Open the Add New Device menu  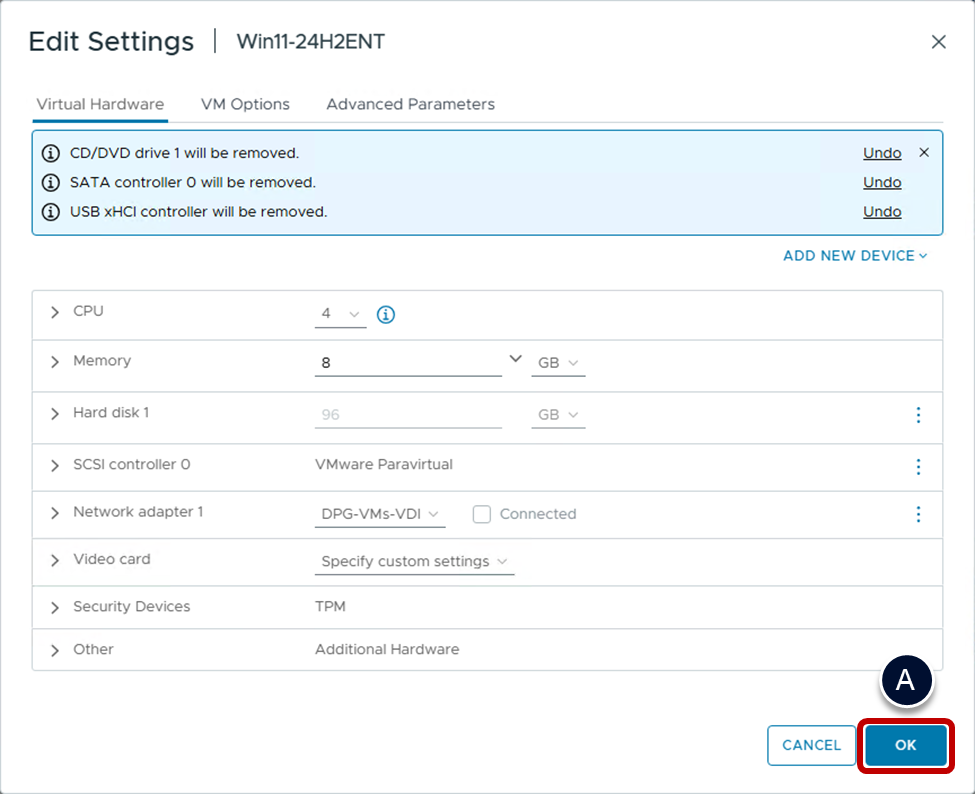(x=855, y=256)
